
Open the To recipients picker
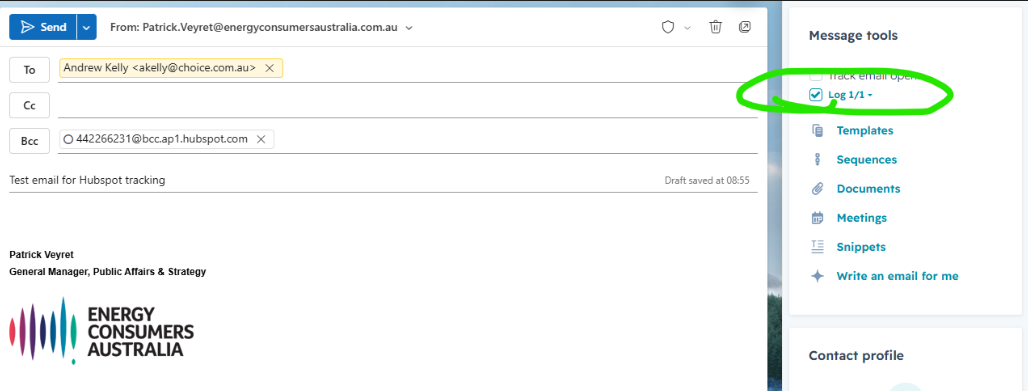tap(30, 70)
